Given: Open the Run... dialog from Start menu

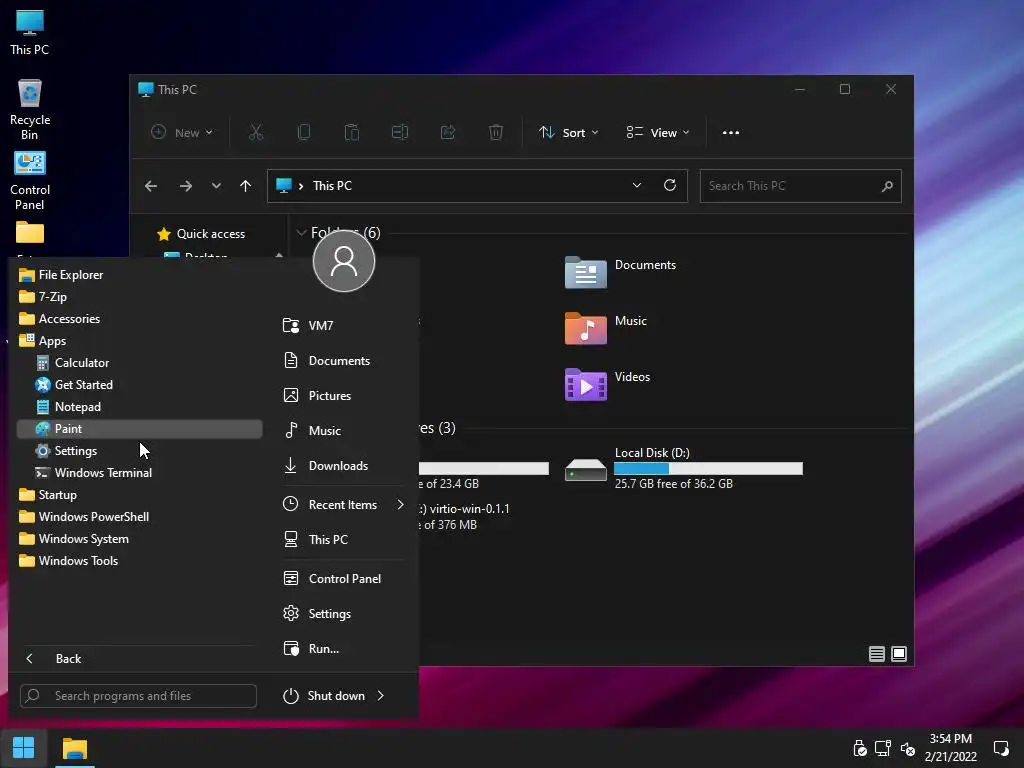Looking at the screenshot, I should pos(344,649).
